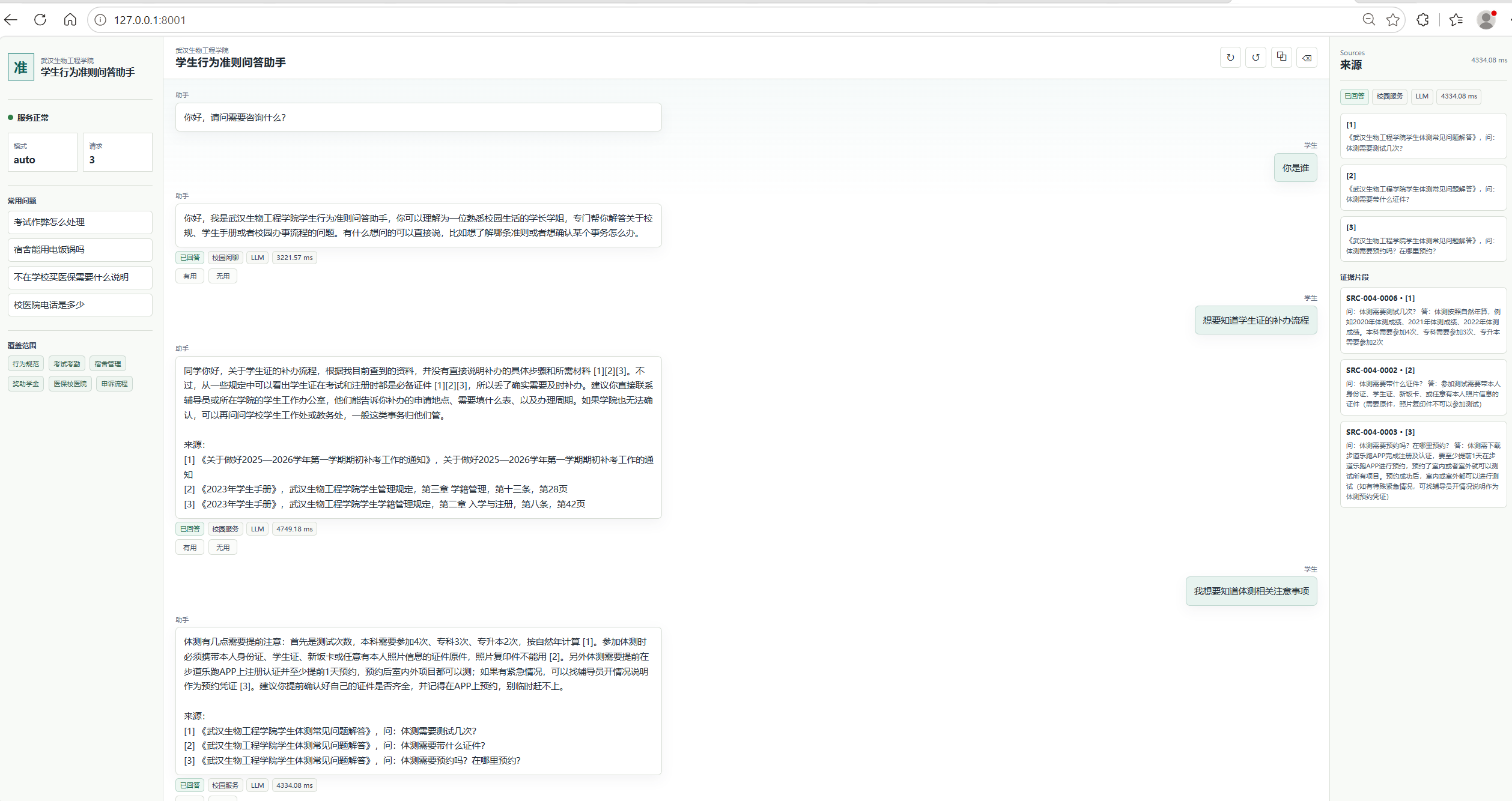Click the site information icon in address bar

coord(100,20)
